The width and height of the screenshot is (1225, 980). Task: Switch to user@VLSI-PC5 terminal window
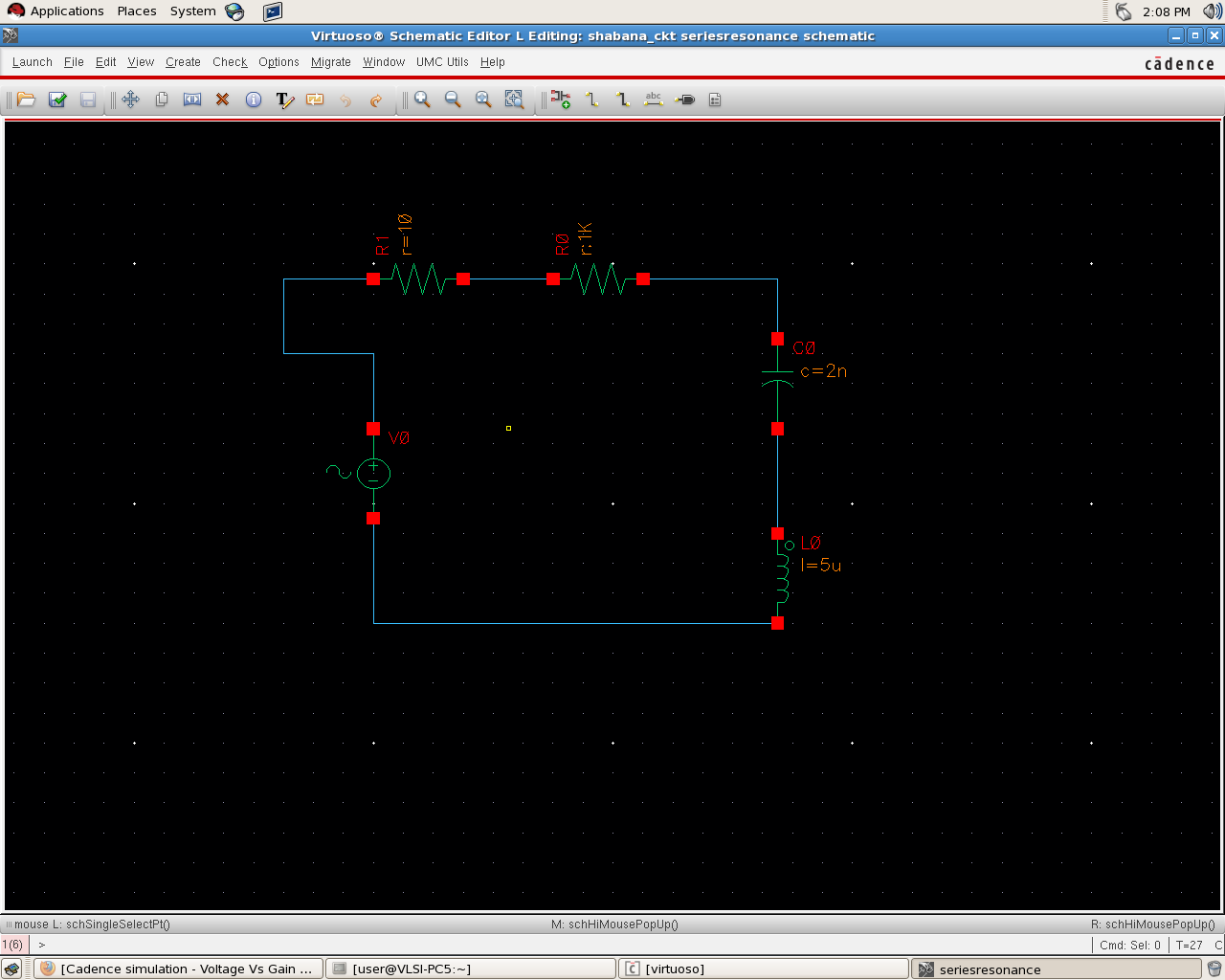[x=470, y=969]
